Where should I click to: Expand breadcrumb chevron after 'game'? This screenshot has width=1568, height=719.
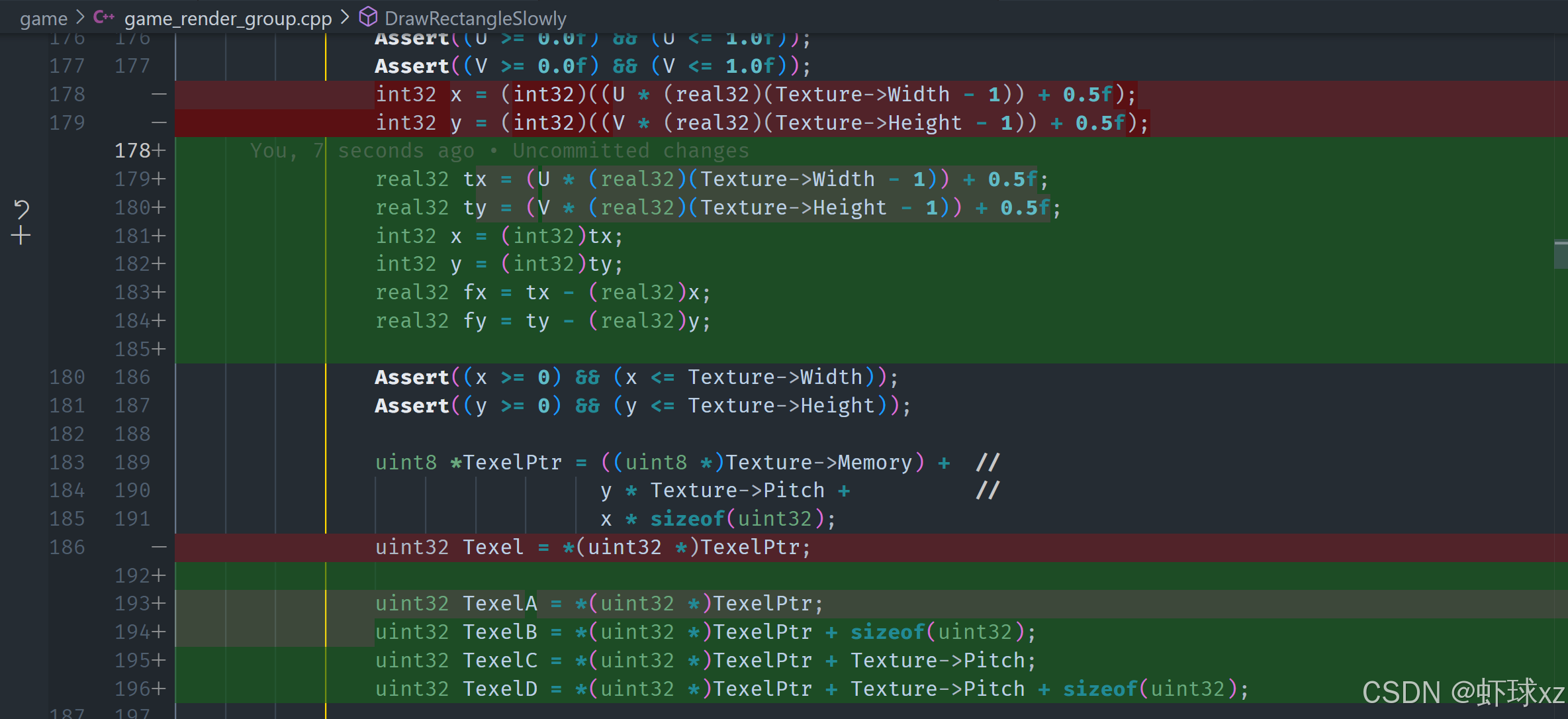point(80,17)
